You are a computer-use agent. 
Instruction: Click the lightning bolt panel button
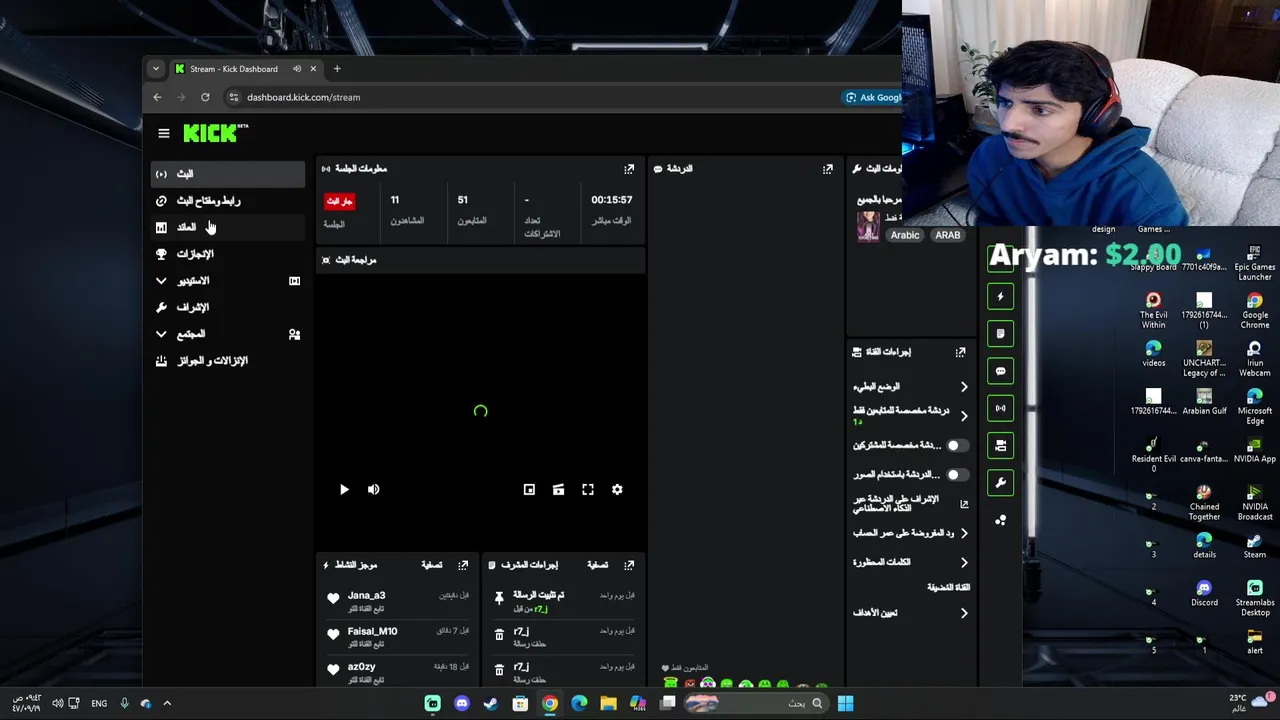coord(1000,296)
